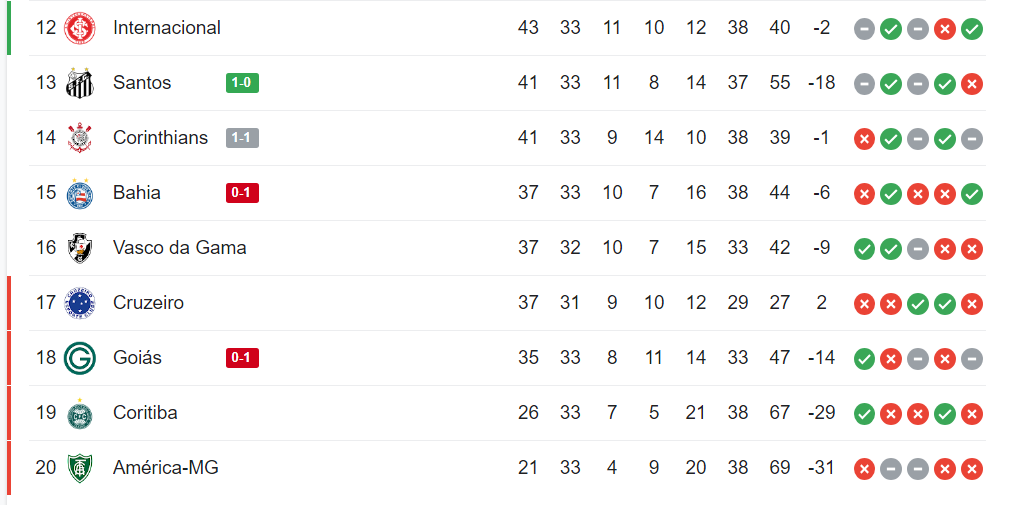Click América-MG's first form result icon
The width and height of the screenshot is (1010, 505).
pyautogui.click(x=864, y=469)
